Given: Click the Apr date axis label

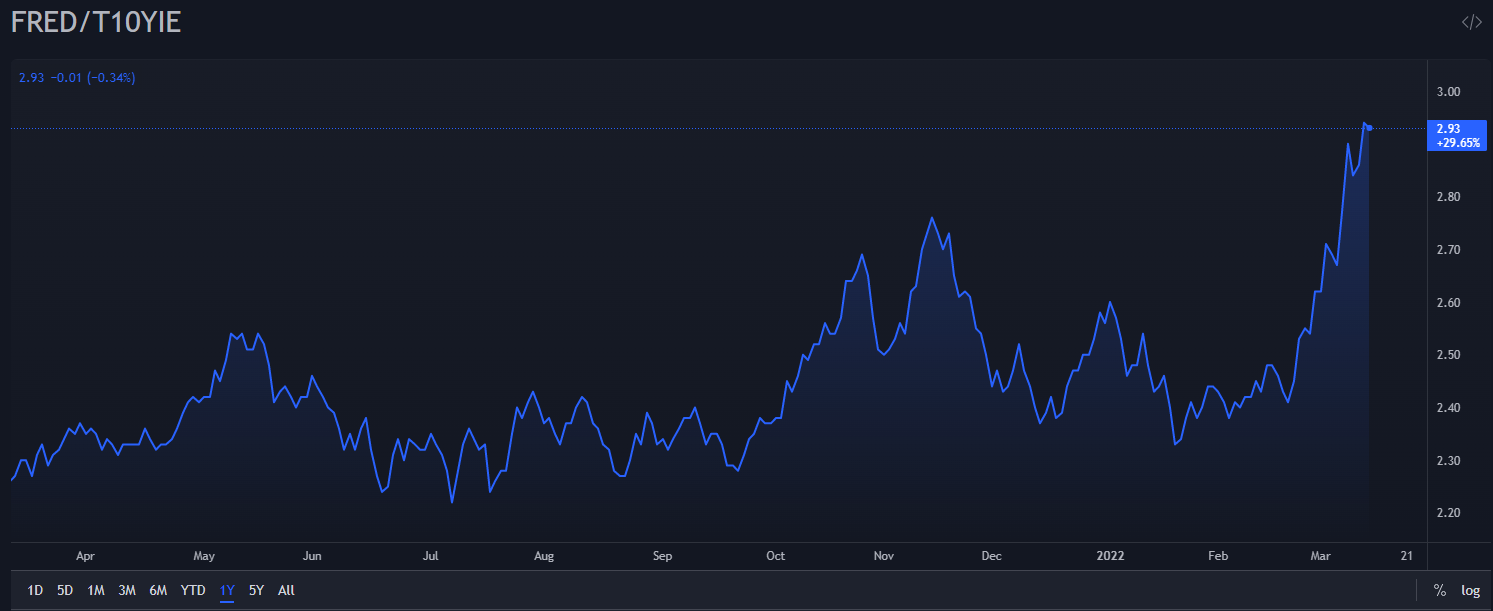Looking at the screenshot, I should (85, 556).
